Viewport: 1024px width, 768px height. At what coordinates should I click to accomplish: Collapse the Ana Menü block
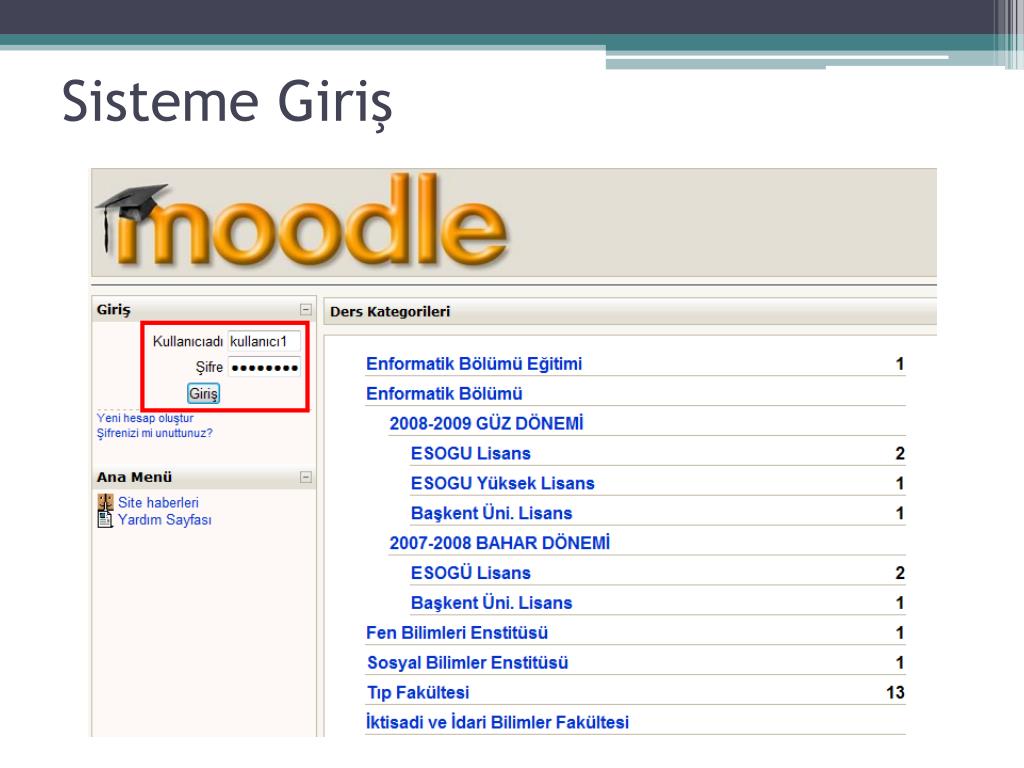(x=306, y=477)
